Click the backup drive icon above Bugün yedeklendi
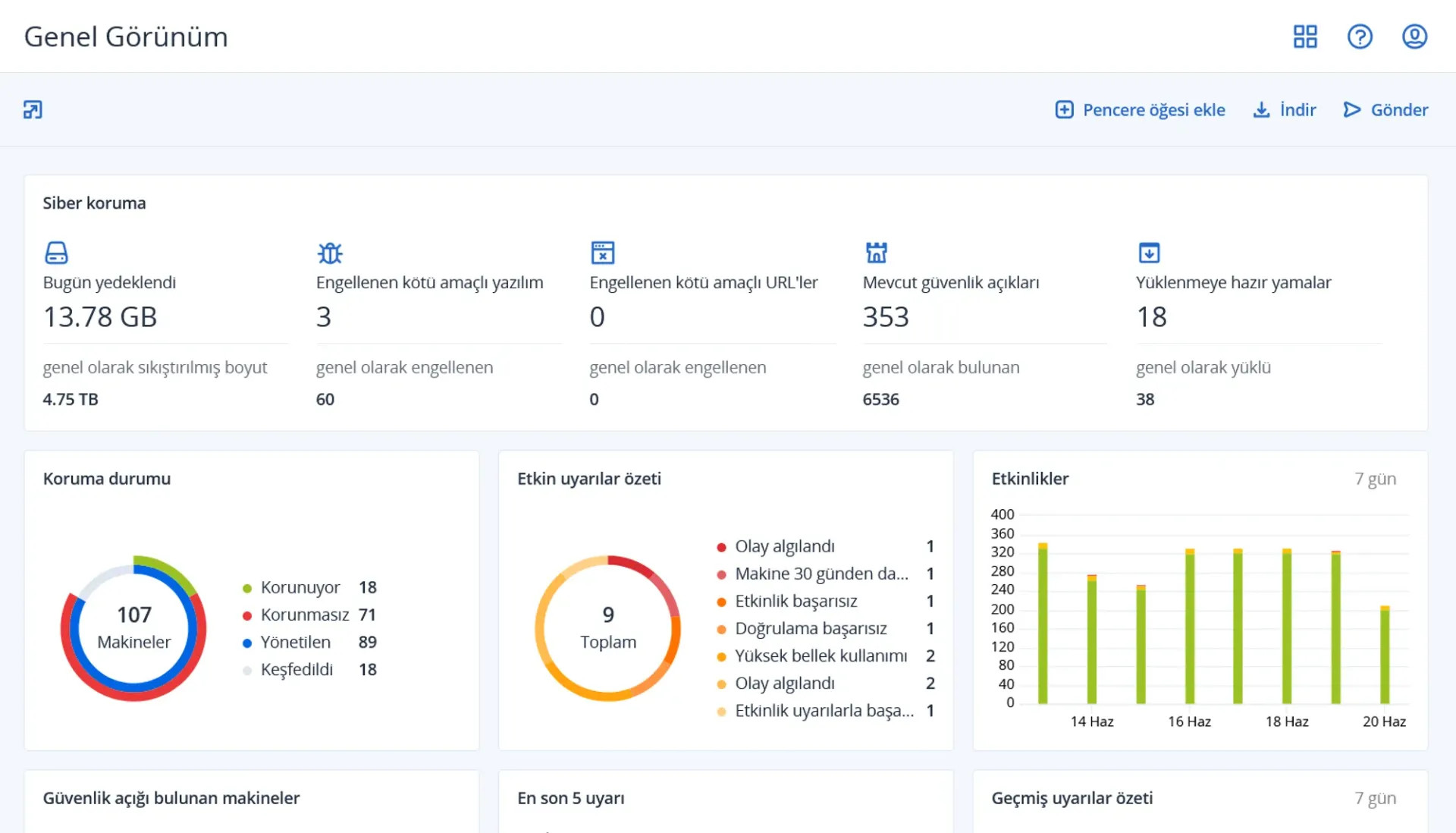Image resolution: width=1456 pixels, height=833 pixels. 56,253
